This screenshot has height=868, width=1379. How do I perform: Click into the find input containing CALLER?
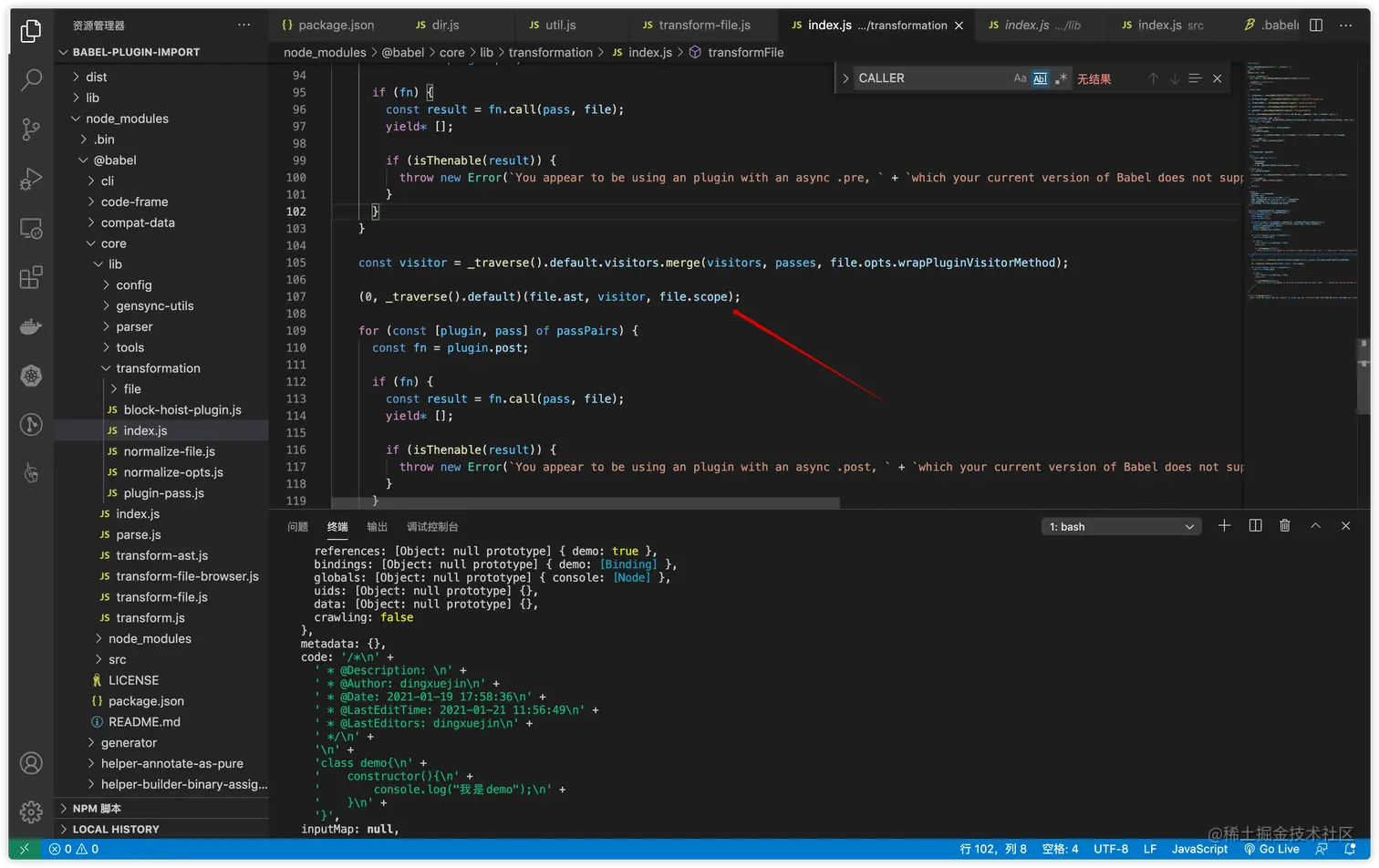pos(930,78)
